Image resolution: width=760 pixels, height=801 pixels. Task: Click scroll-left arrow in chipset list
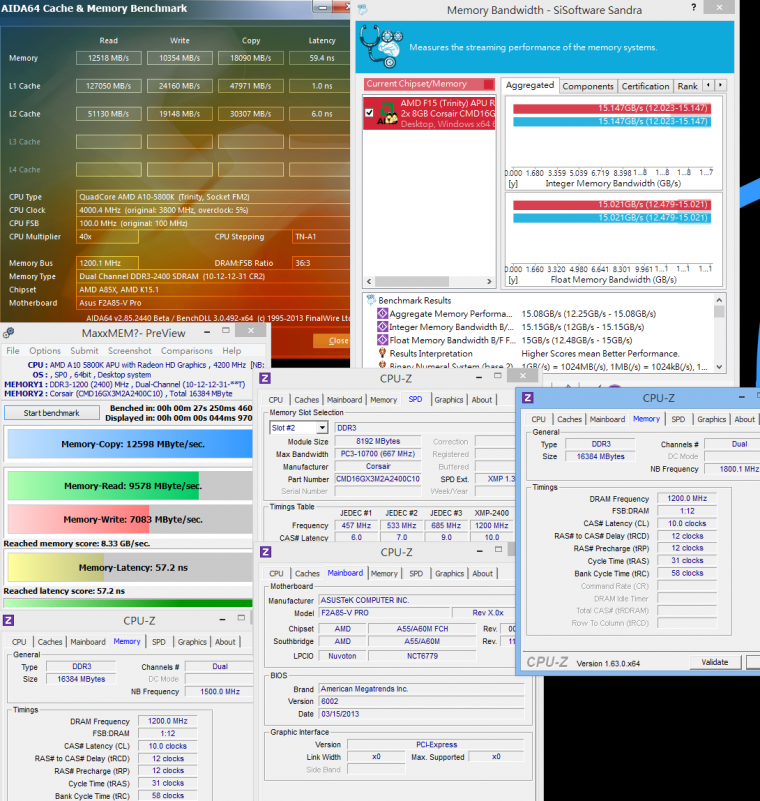369,281
